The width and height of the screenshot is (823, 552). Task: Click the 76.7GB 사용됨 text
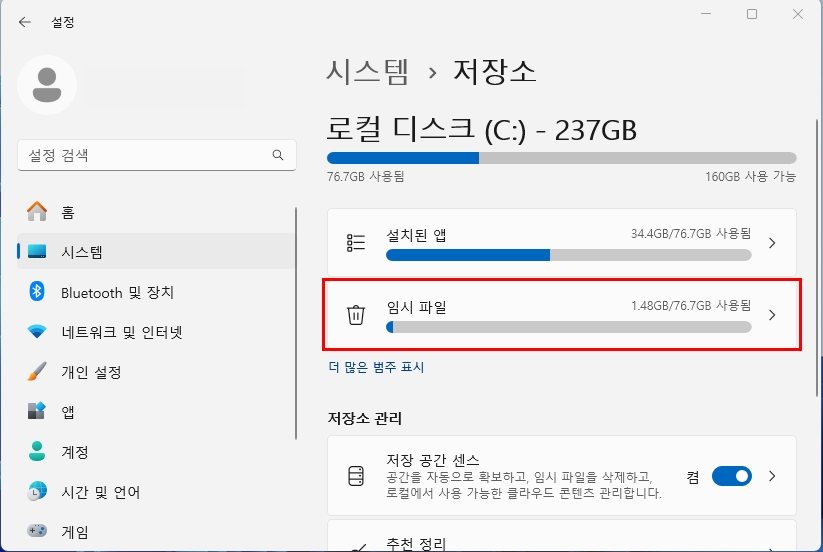[x=365, y=176]
